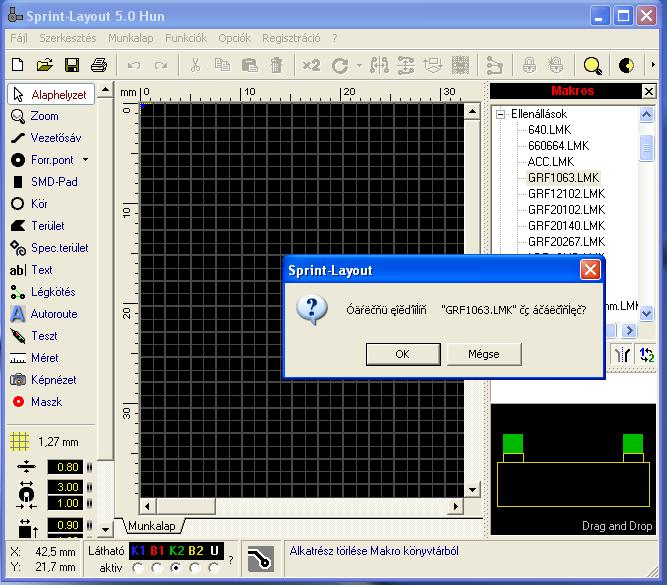Click the Redo arrow icon
This screenshot has width=667, height=585.
(161, 66)
